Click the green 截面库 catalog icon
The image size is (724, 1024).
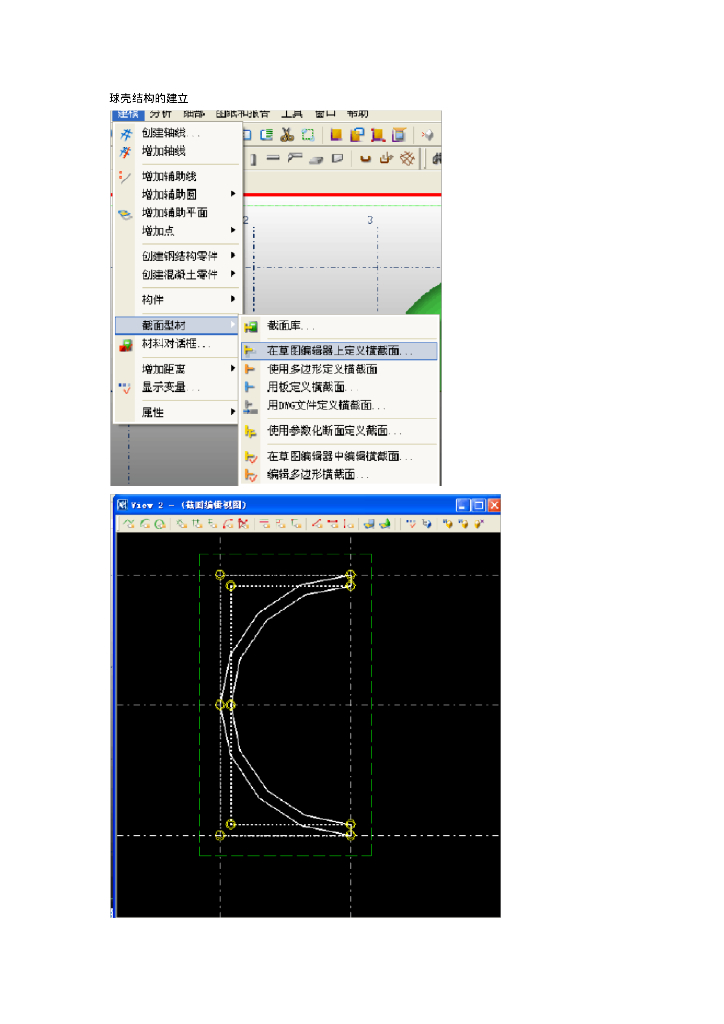coord(251,326)
